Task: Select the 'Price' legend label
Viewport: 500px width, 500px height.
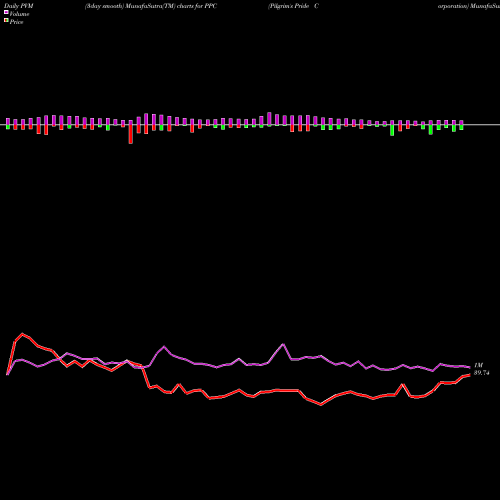Action: pos(16,22)
